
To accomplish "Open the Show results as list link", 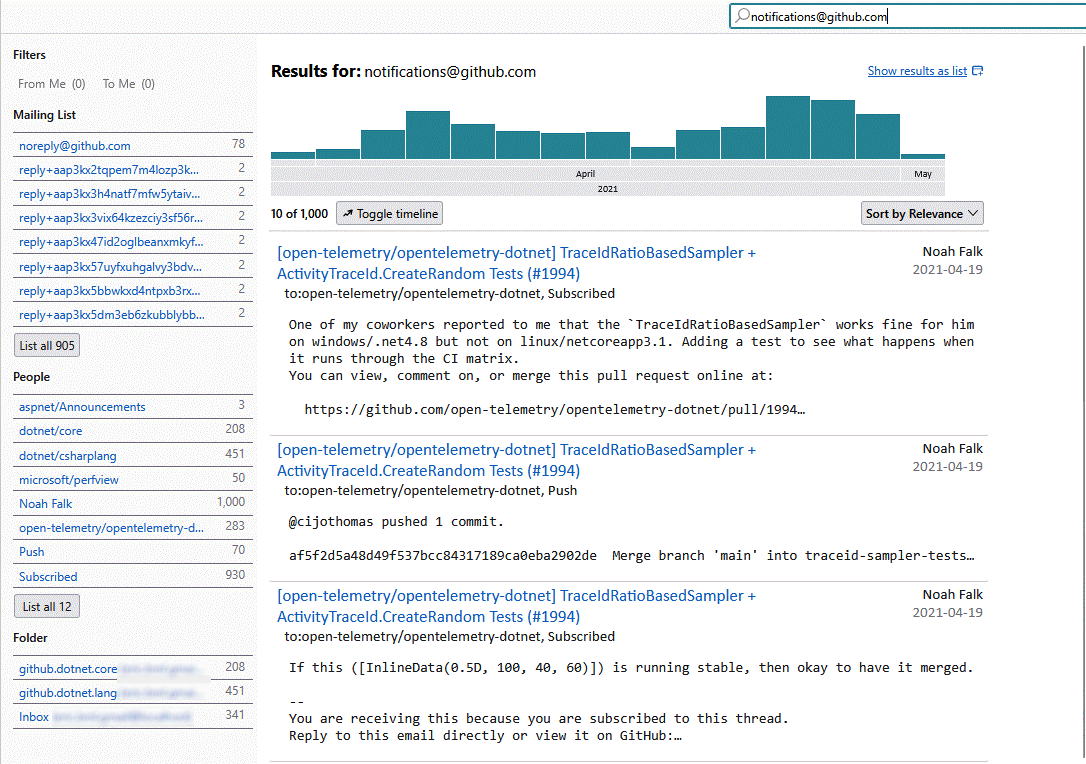I will (917, 71).
